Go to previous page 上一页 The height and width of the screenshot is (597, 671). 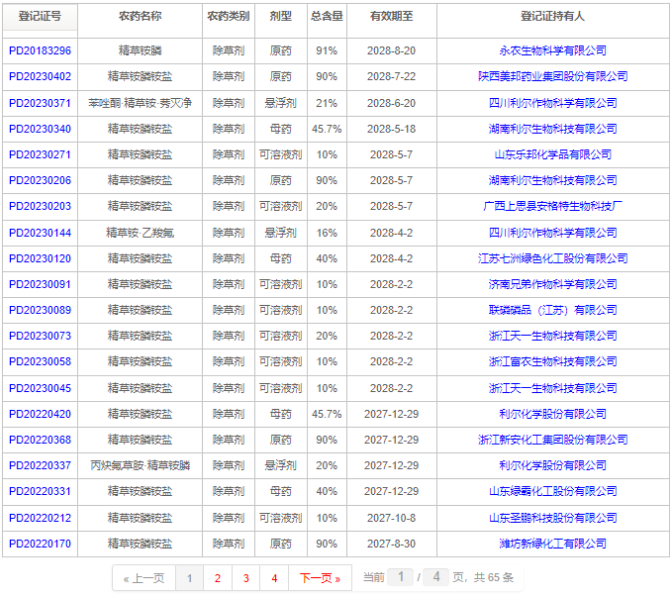[144, 578]
